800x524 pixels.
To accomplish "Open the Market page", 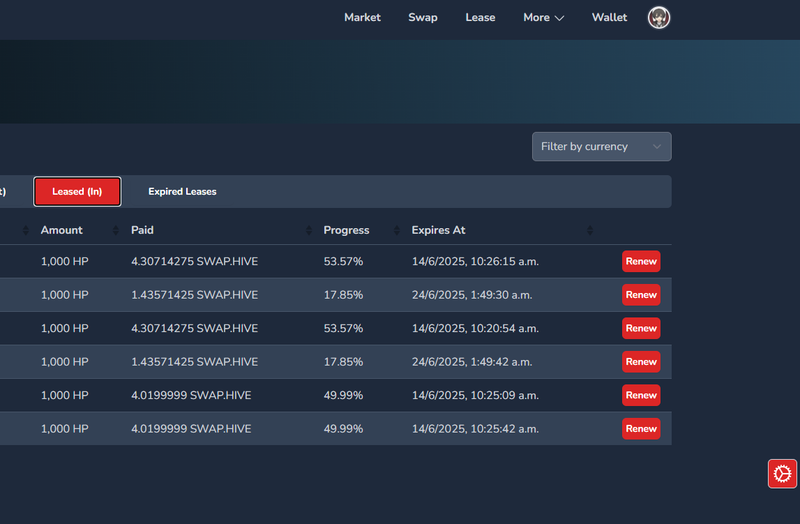I will tap(362, 18).
